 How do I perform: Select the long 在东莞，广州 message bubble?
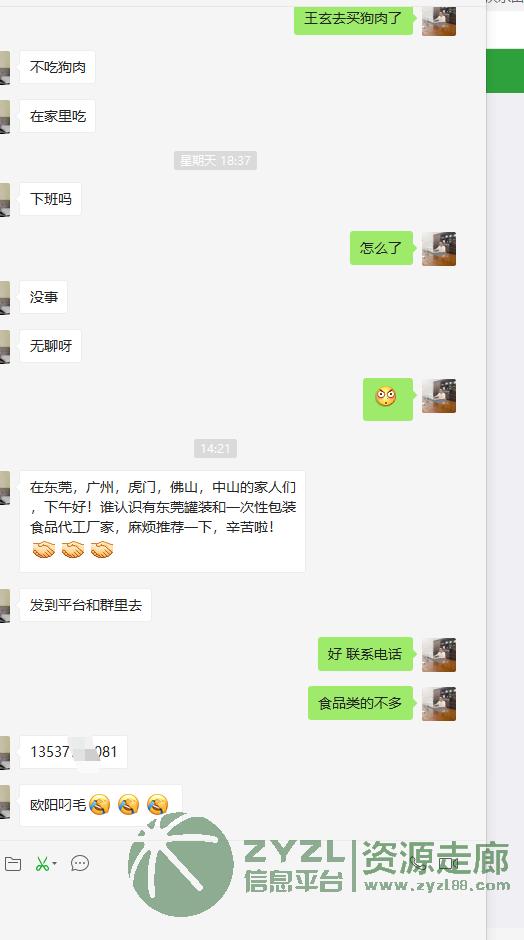click(x=162, y=522)
